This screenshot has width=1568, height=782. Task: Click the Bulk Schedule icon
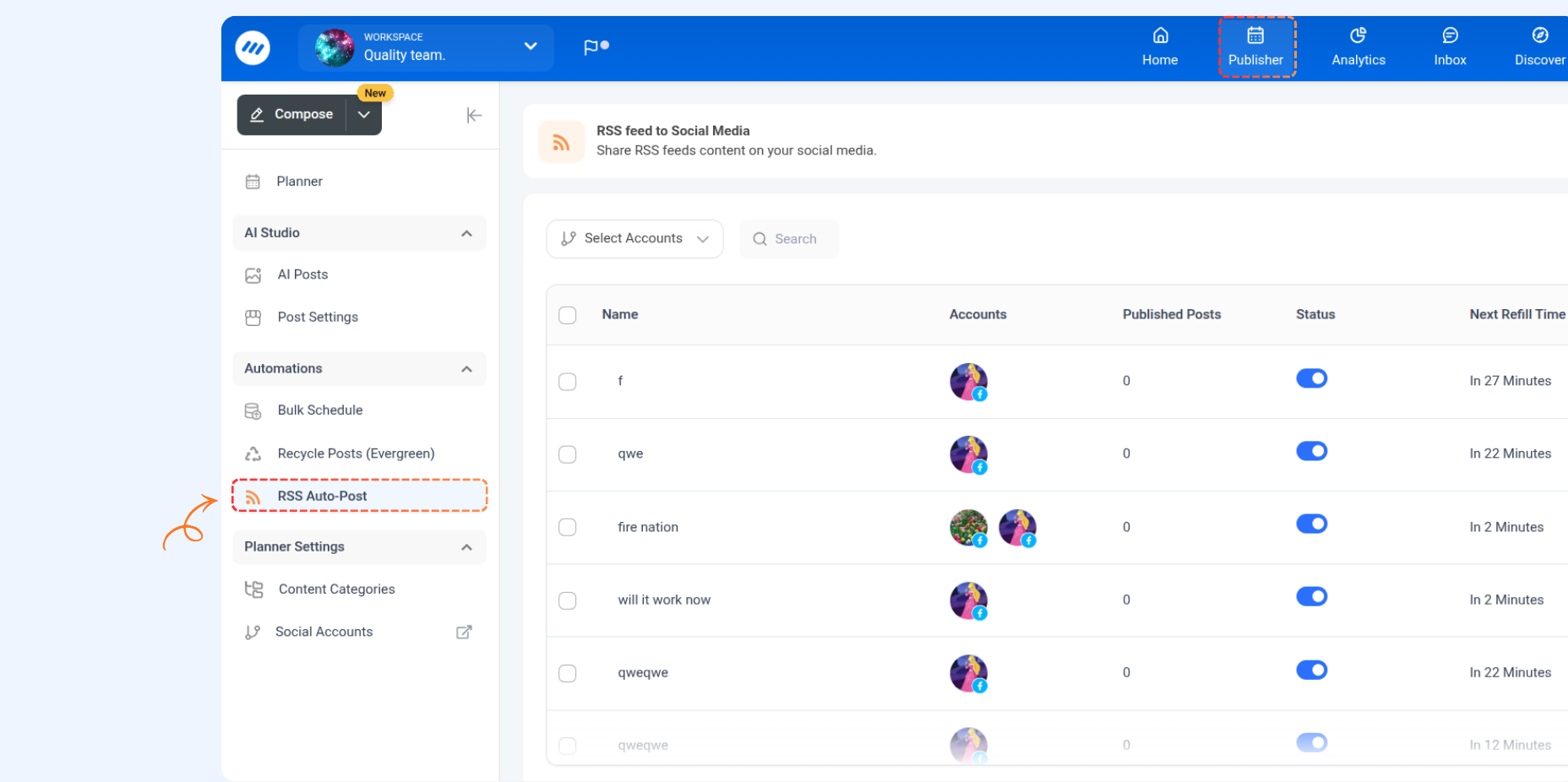[x=253, y=411]
